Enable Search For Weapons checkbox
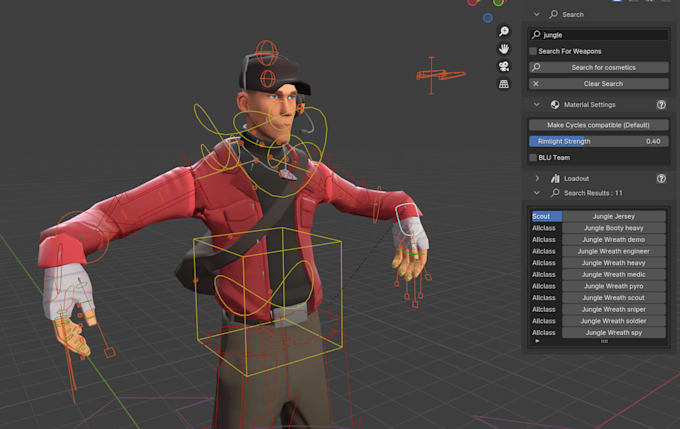Screen dimensions: 680x429 (x=533, y=51)
